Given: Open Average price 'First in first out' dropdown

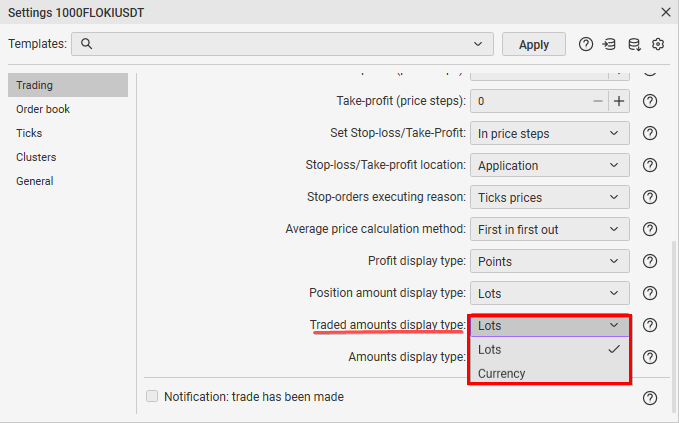Looking at the screenshot, I should coord(550,229).
